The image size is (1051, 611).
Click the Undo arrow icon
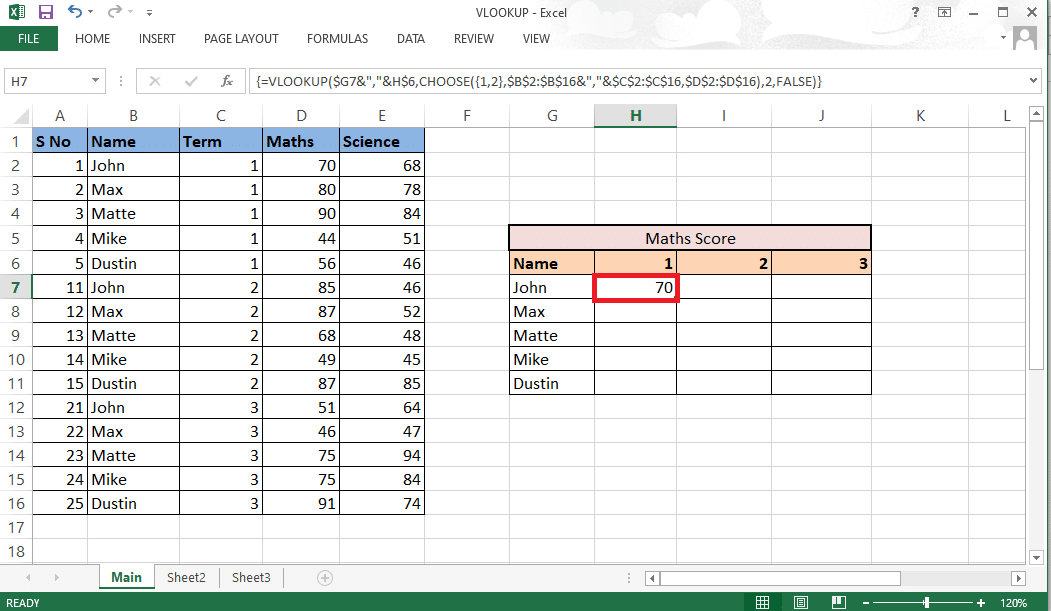74,11
